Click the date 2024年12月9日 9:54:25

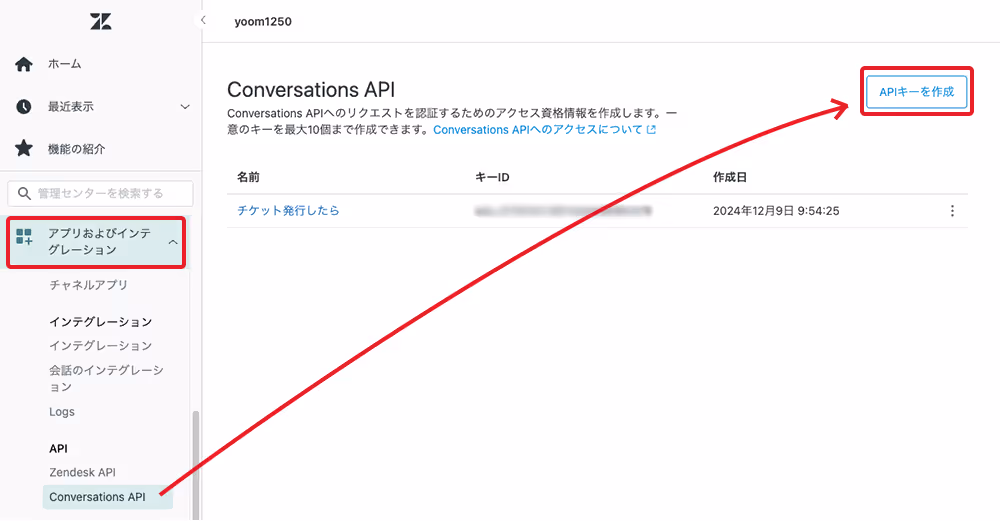point(776,211)
